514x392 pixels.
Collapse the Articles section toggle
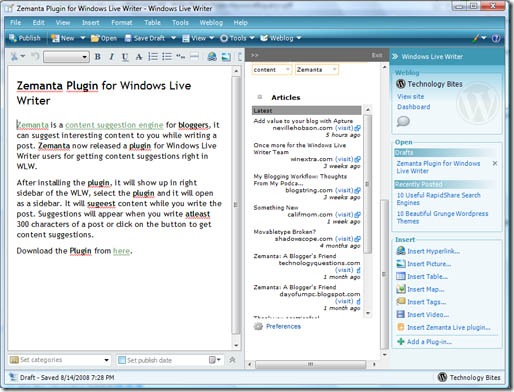click(260, 97)
